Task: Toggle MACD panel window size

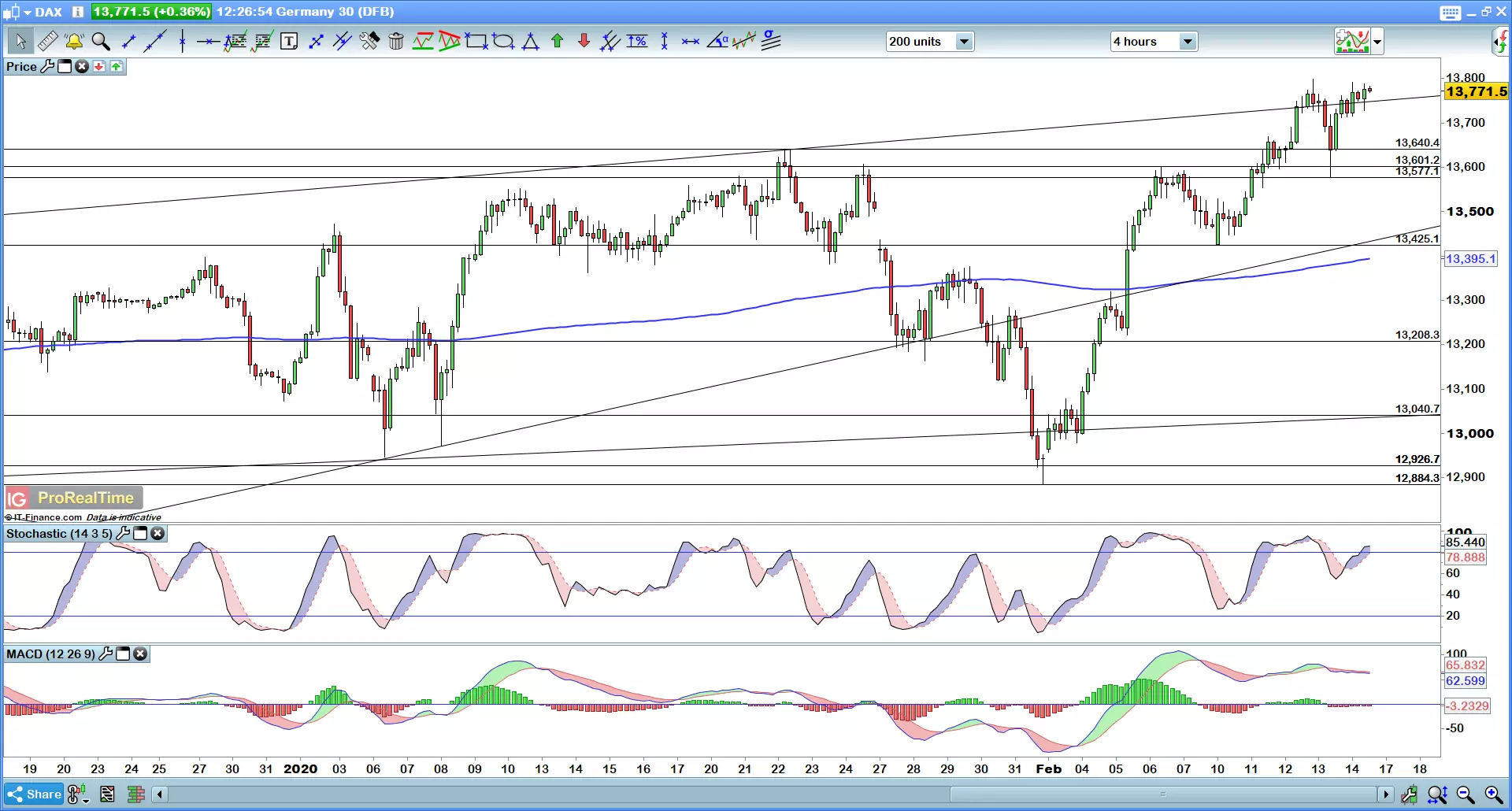Action: click(x=123, y=654)
